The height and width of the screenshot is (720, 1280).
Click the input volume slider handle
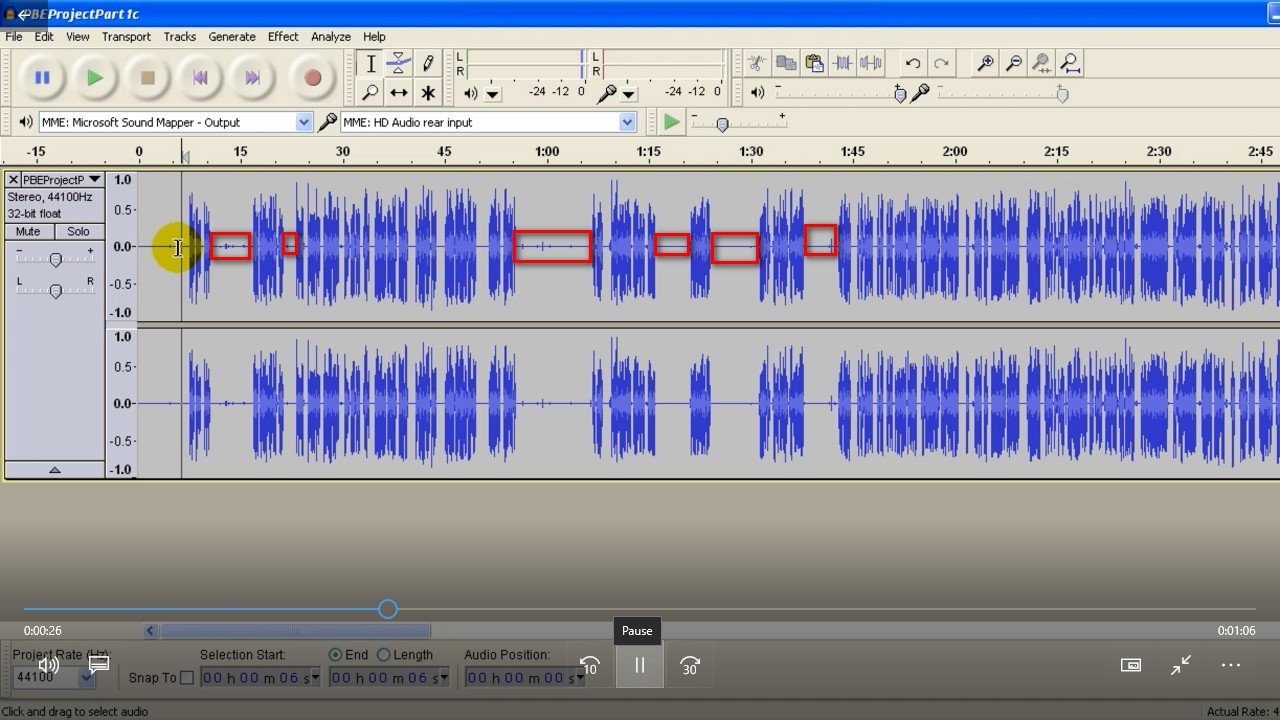pyautogui.click(x=1062, y=94)
